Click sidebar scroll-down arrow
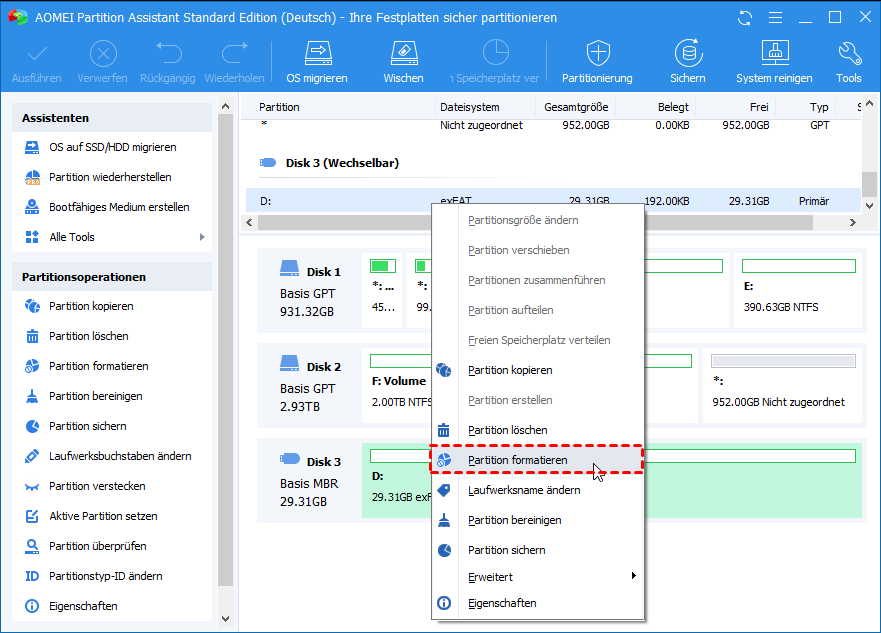This screenshot has width=881, height=633. point(225,618)
